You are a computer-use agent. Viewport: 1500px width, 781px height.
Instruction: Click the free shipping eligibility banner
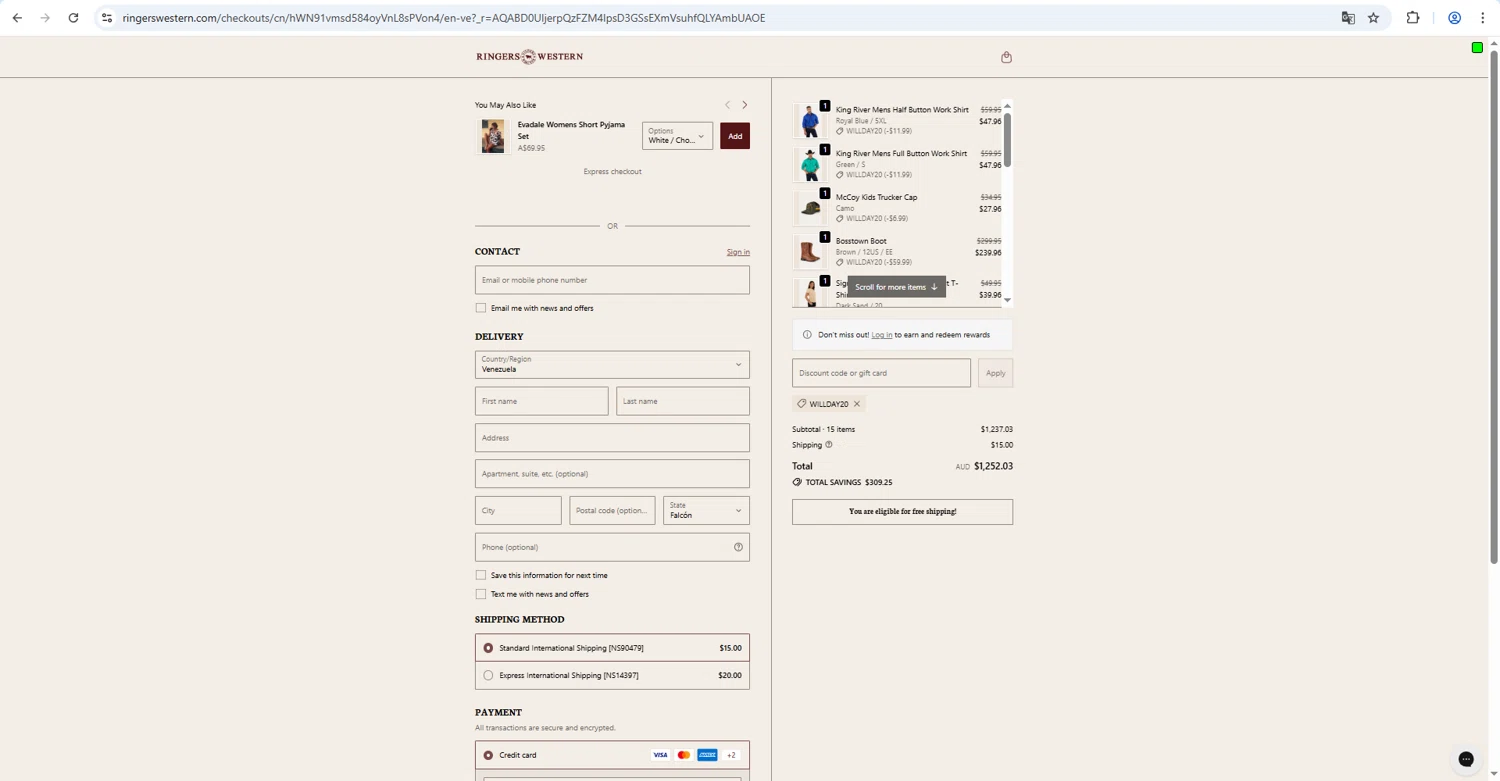902,512
